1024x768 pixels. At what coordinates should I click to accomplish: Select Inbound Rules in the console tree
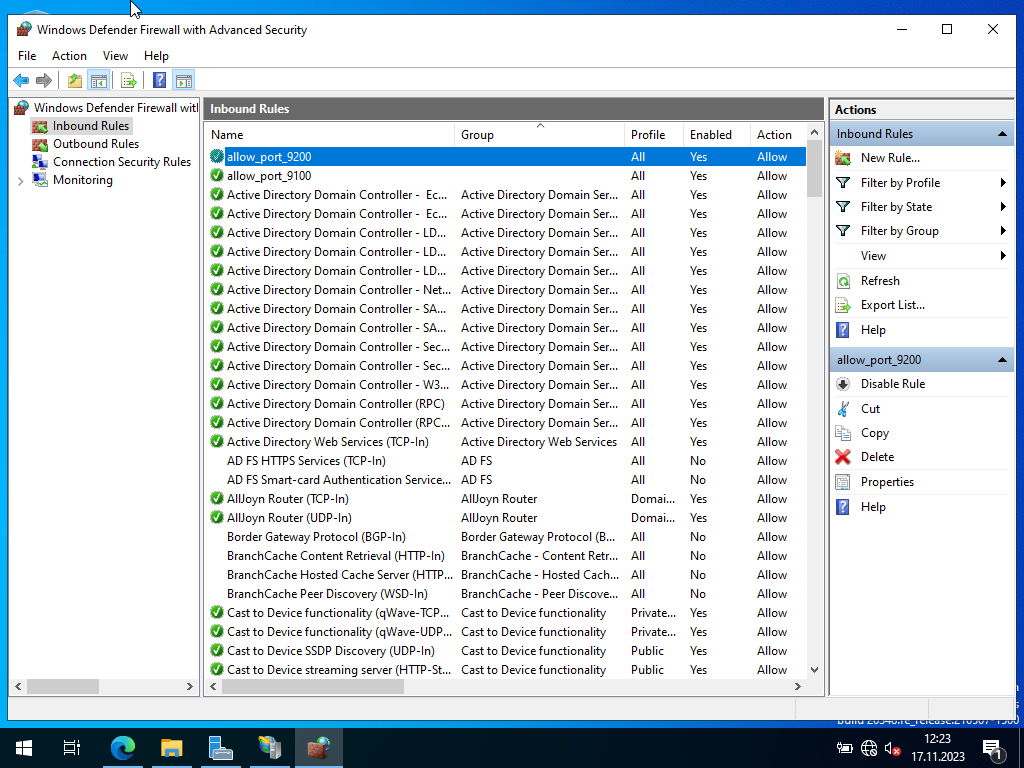(x=91, y=126)
